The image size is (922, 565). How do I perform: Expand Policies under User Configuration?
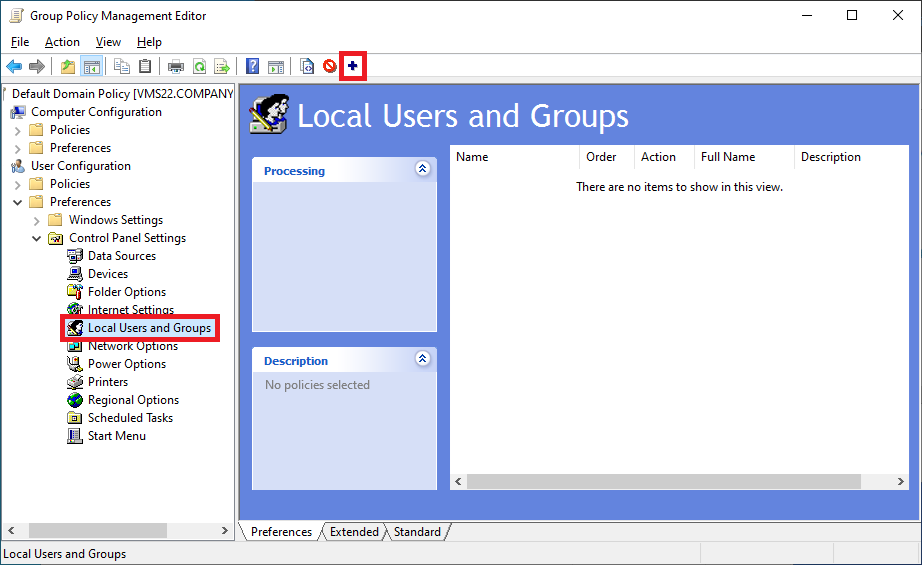[18, 185]
